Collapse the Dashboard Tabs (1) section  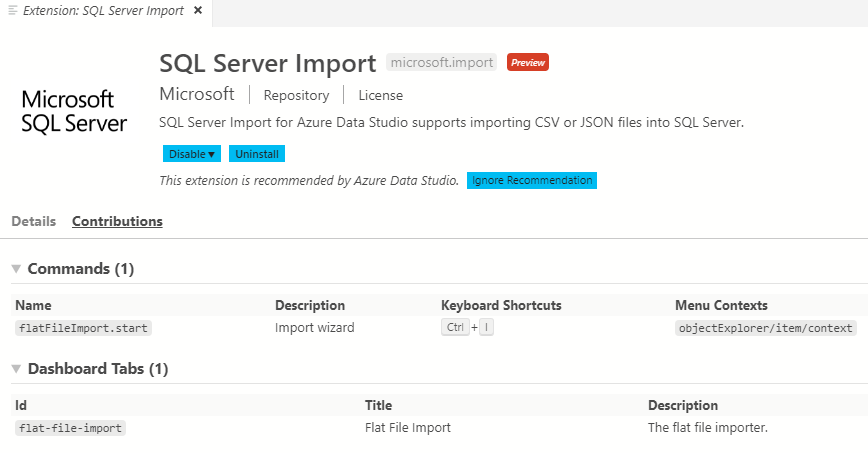tap(16, 369)
